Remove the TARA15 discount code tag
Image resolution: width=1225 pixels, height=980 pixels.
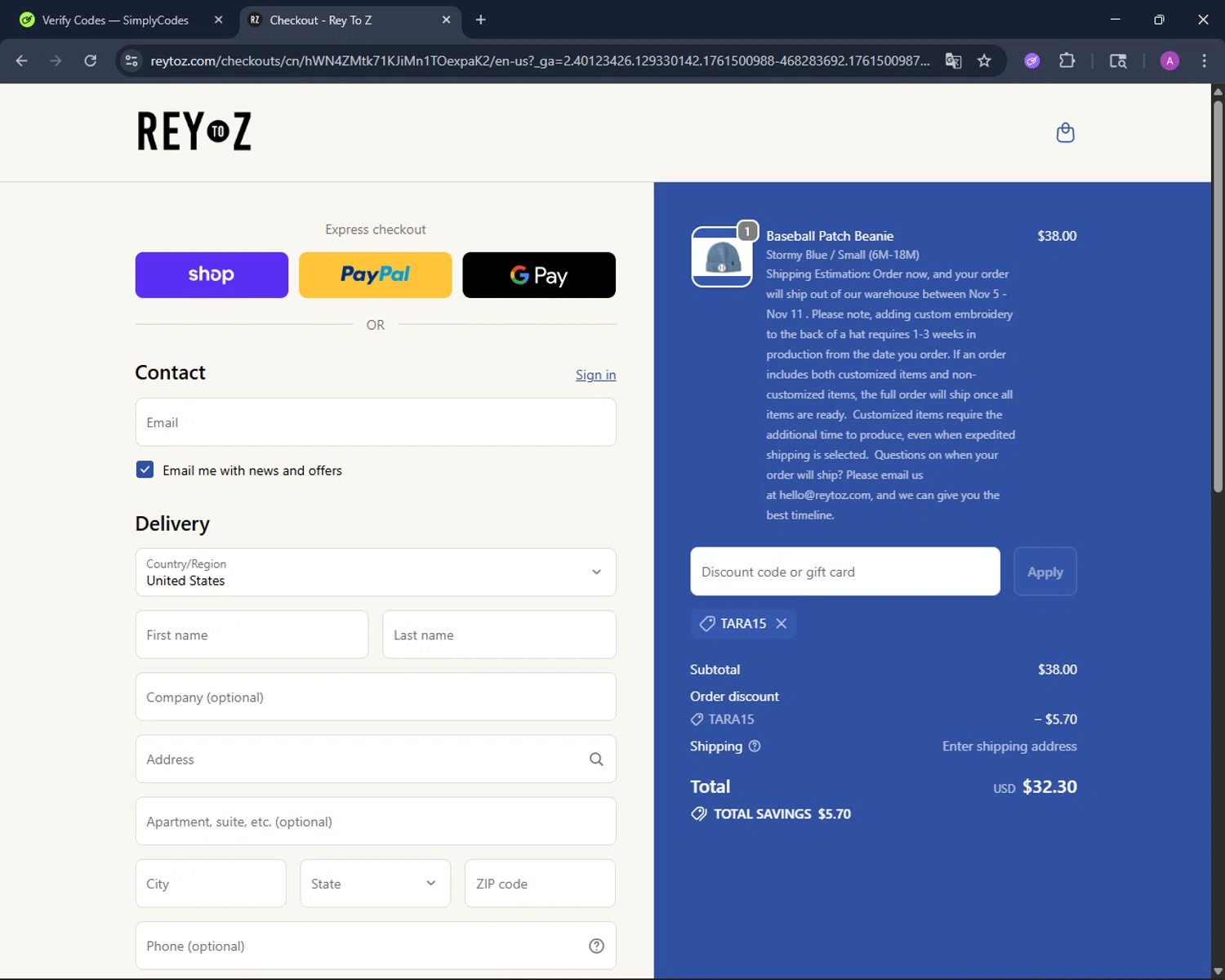[782, 623]
